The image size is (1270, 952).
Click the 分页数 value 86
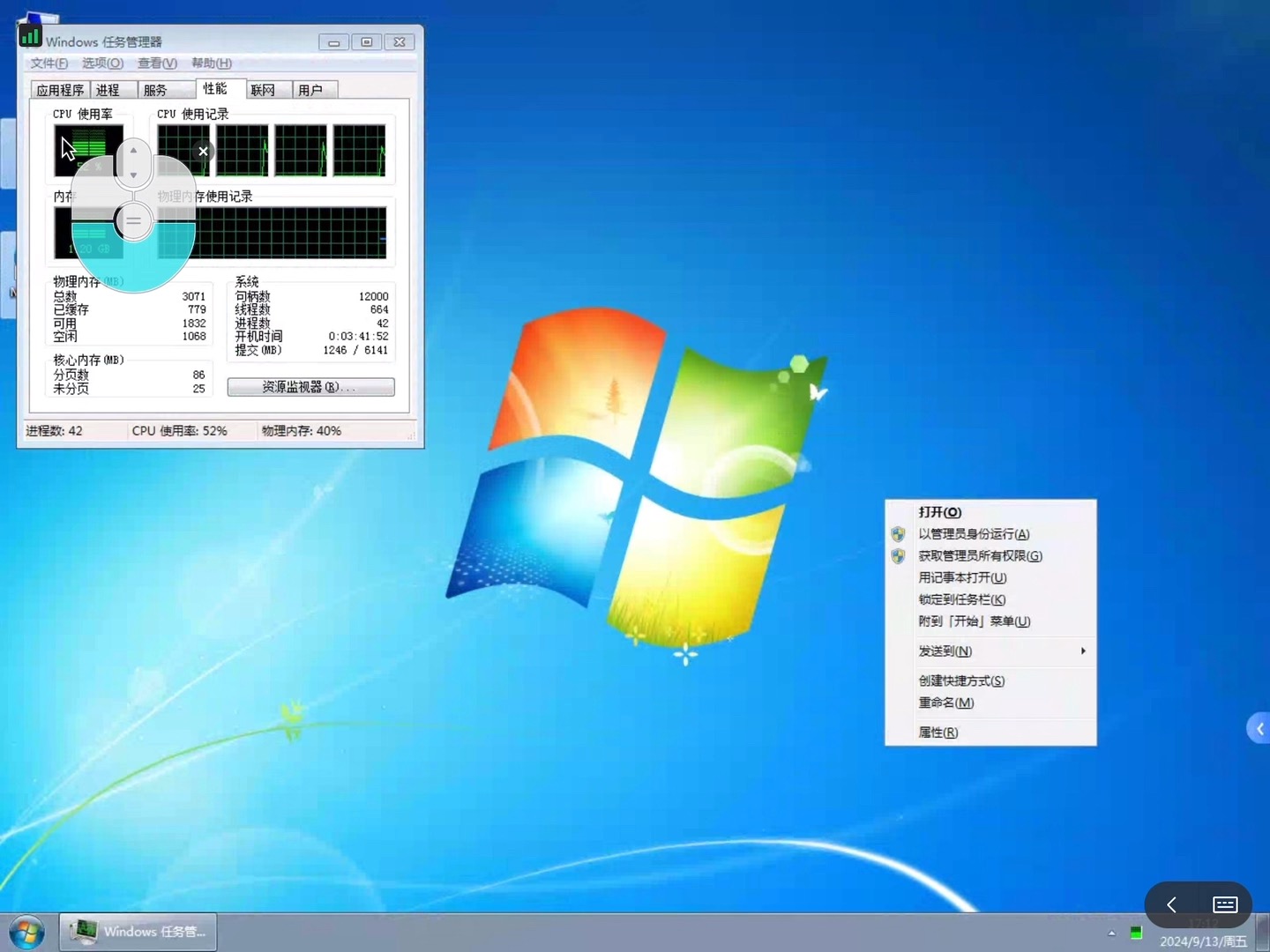[199, 376]
